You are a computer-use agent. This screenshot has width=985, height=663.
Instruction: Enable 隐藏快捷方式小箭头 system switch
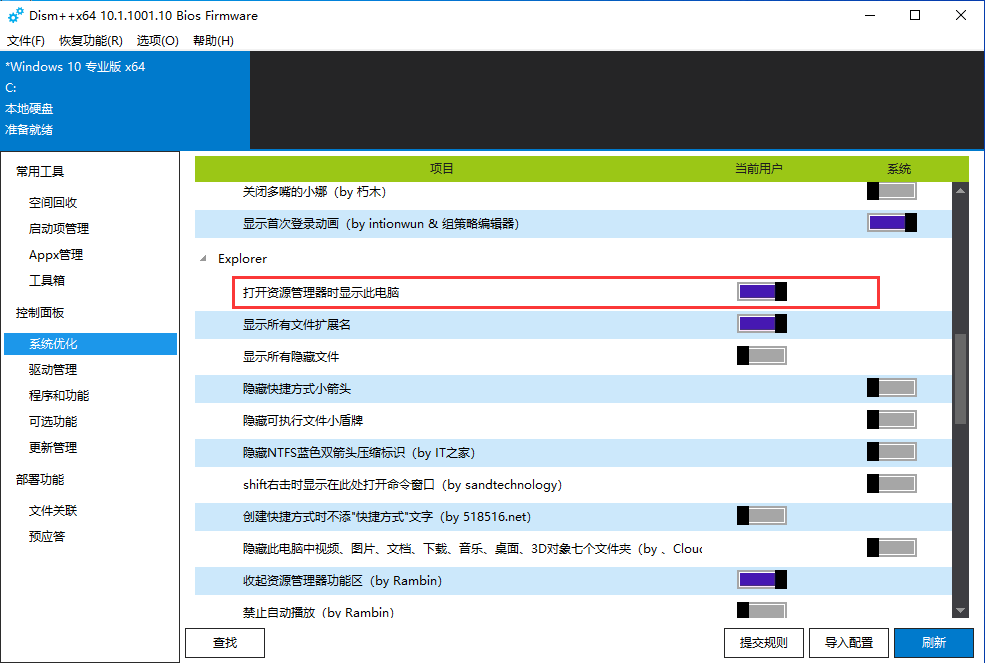coord(891,388)
